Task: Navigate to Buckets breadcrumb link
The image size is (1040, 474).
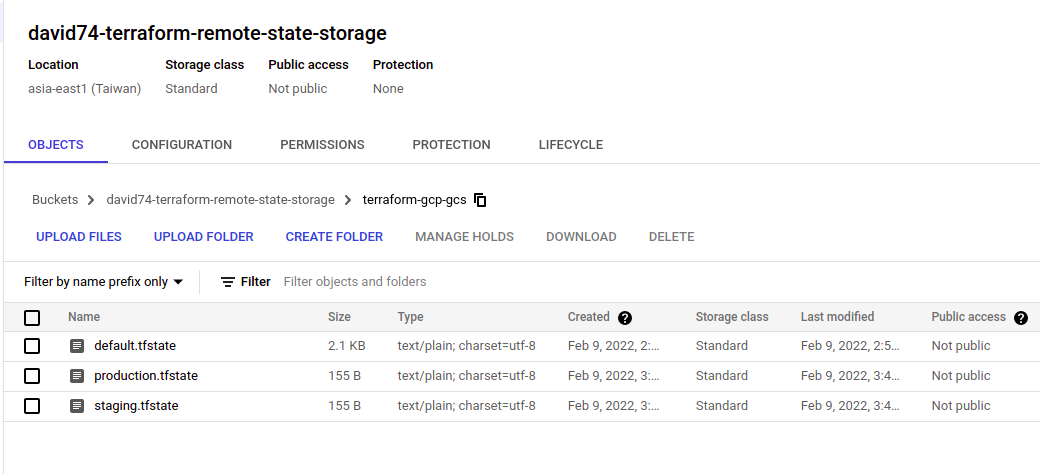Action: point(55,200)
